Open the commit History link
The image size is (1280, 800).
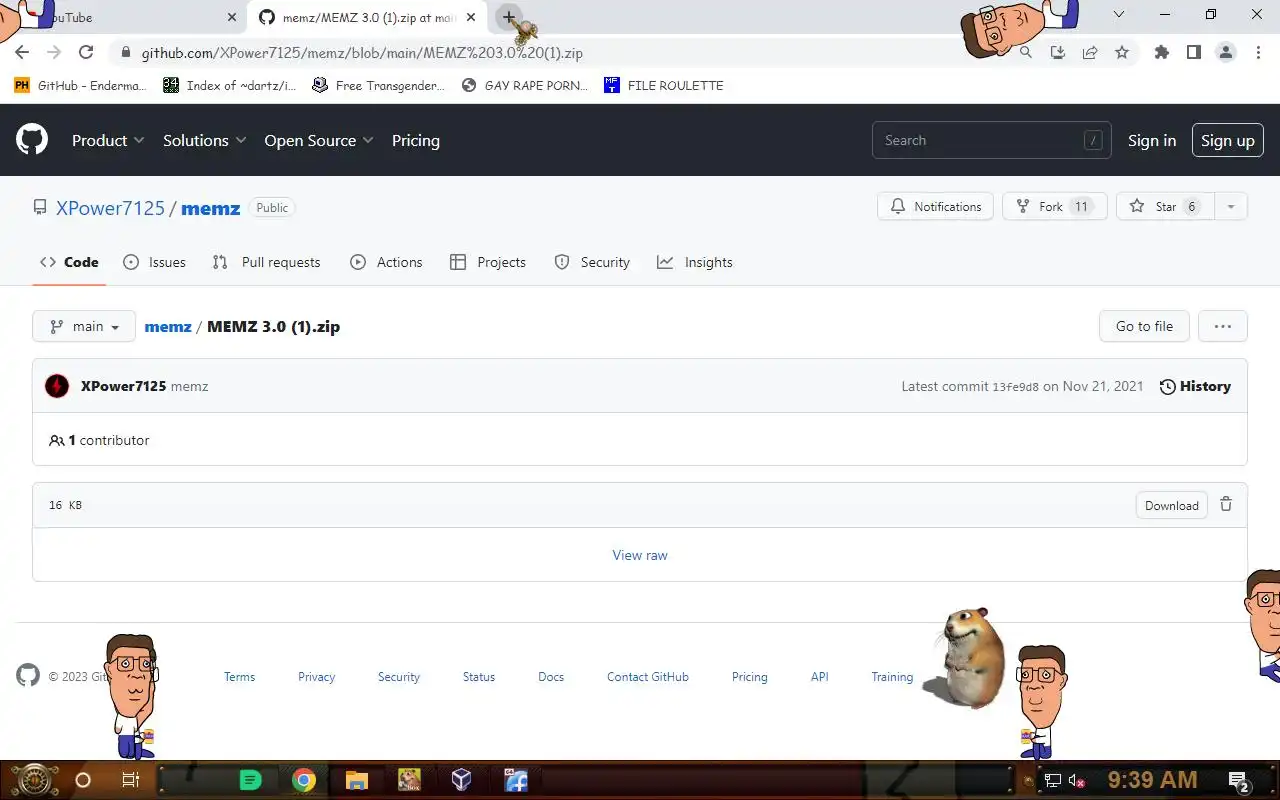click(1195, 386)
